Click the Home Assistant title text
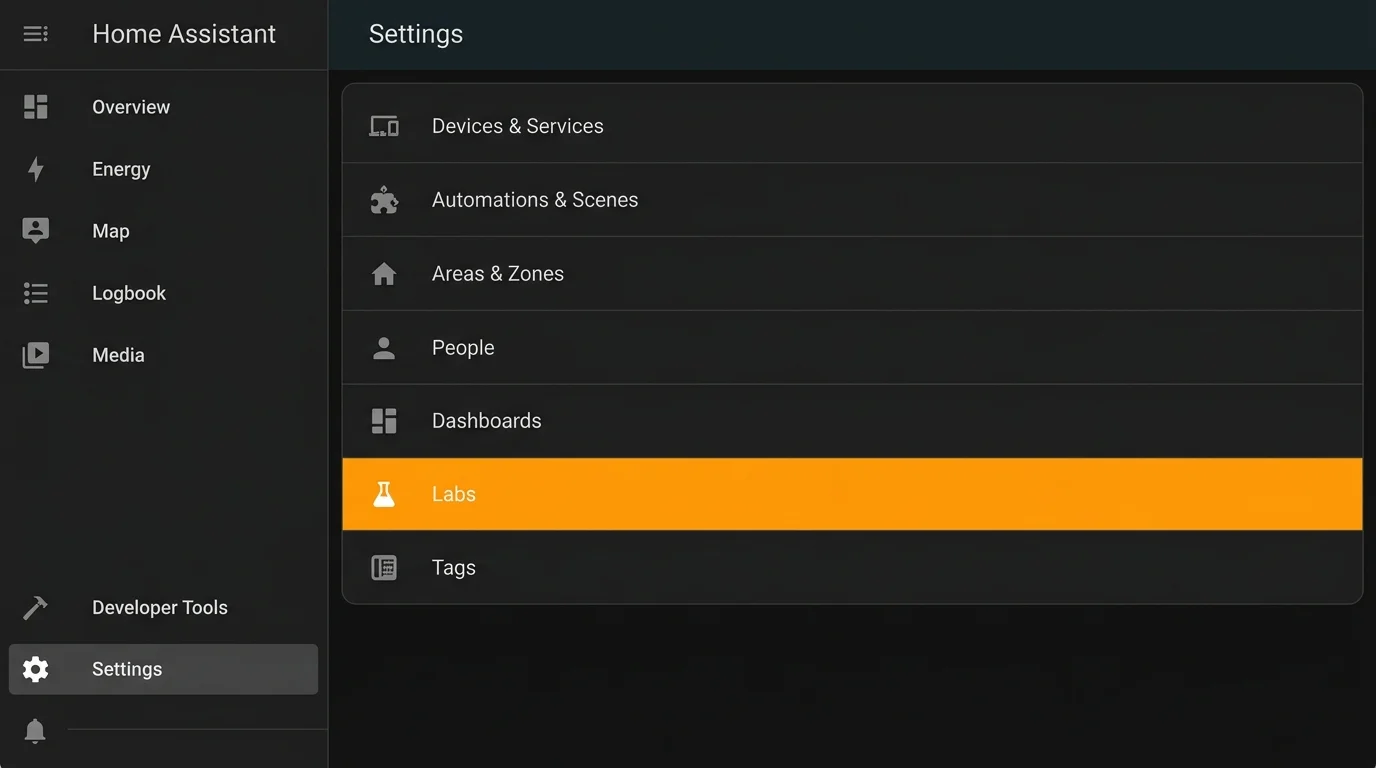Viewport: 1376px width, 768px height. (184, 33)
